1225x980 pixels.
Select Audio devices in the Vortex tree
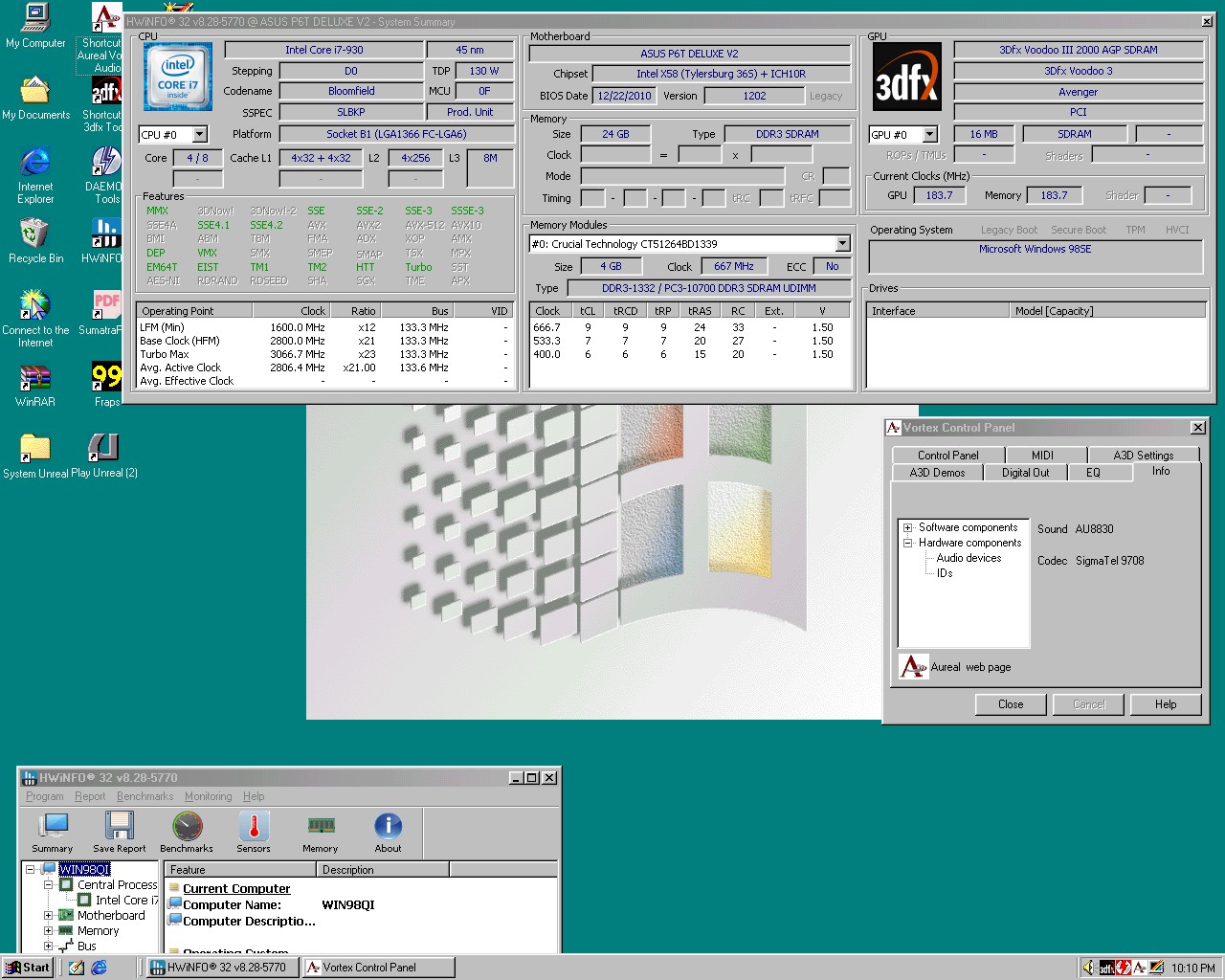point(969,558)
